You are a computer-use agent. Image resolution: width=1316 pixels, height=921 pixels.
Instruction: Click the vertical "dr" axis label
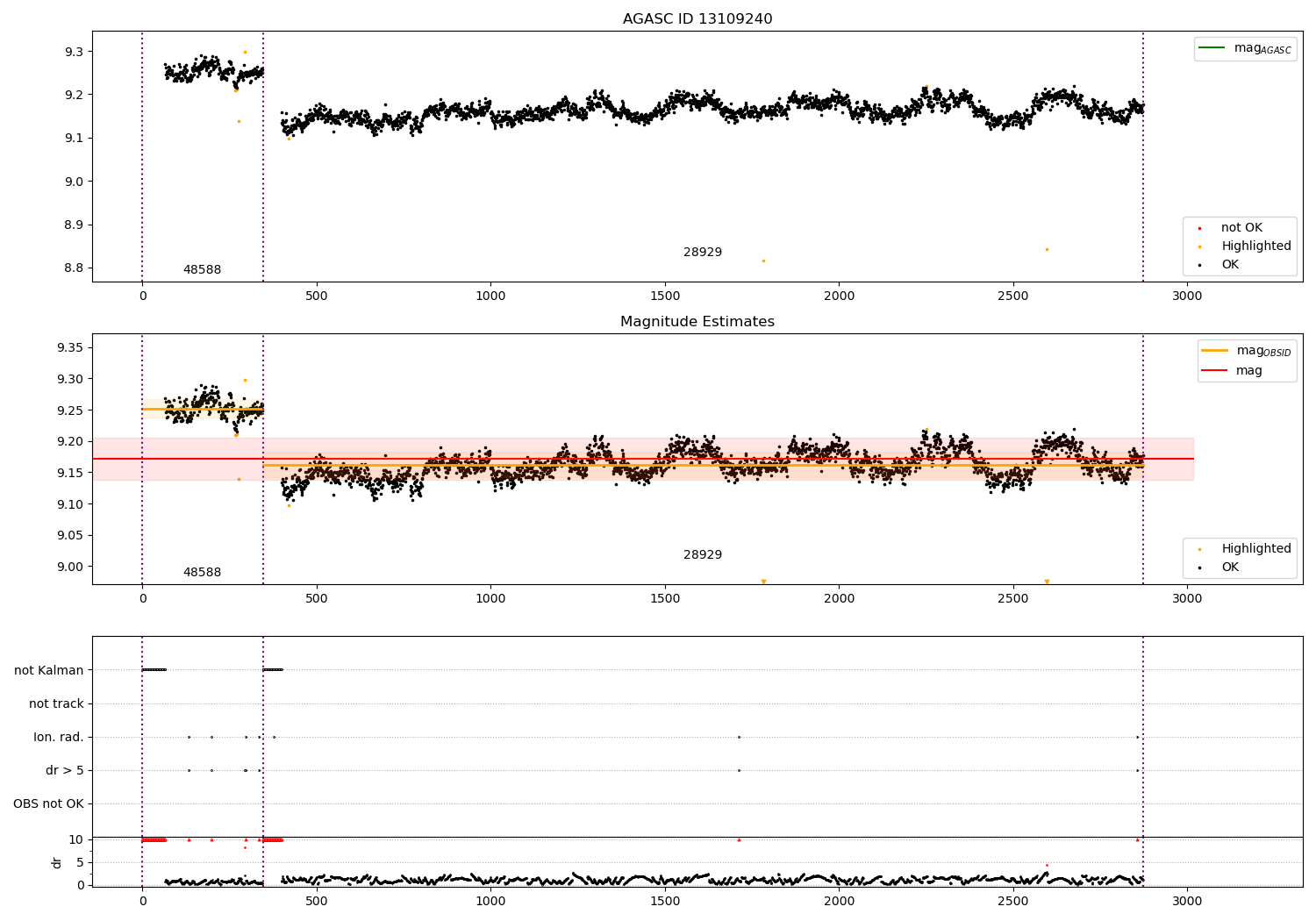pos(56,862)
